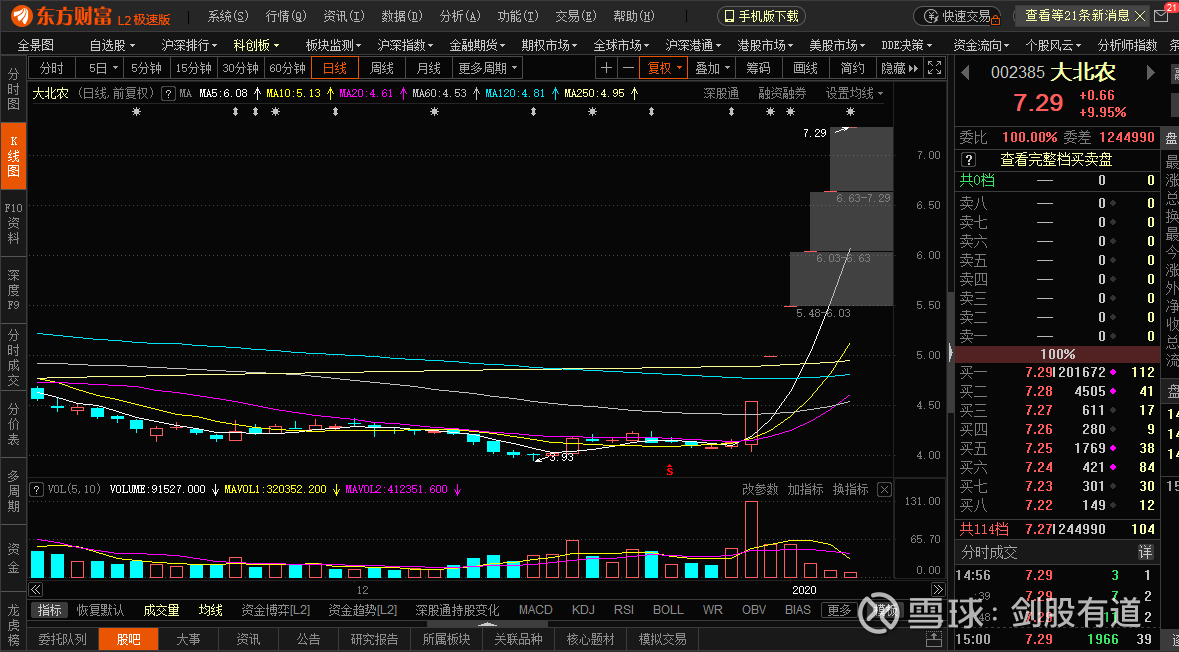This screenshot has width=1179, height=652.
Task: Open 更多周期 dropdown
Action: (x=488, y=68)
